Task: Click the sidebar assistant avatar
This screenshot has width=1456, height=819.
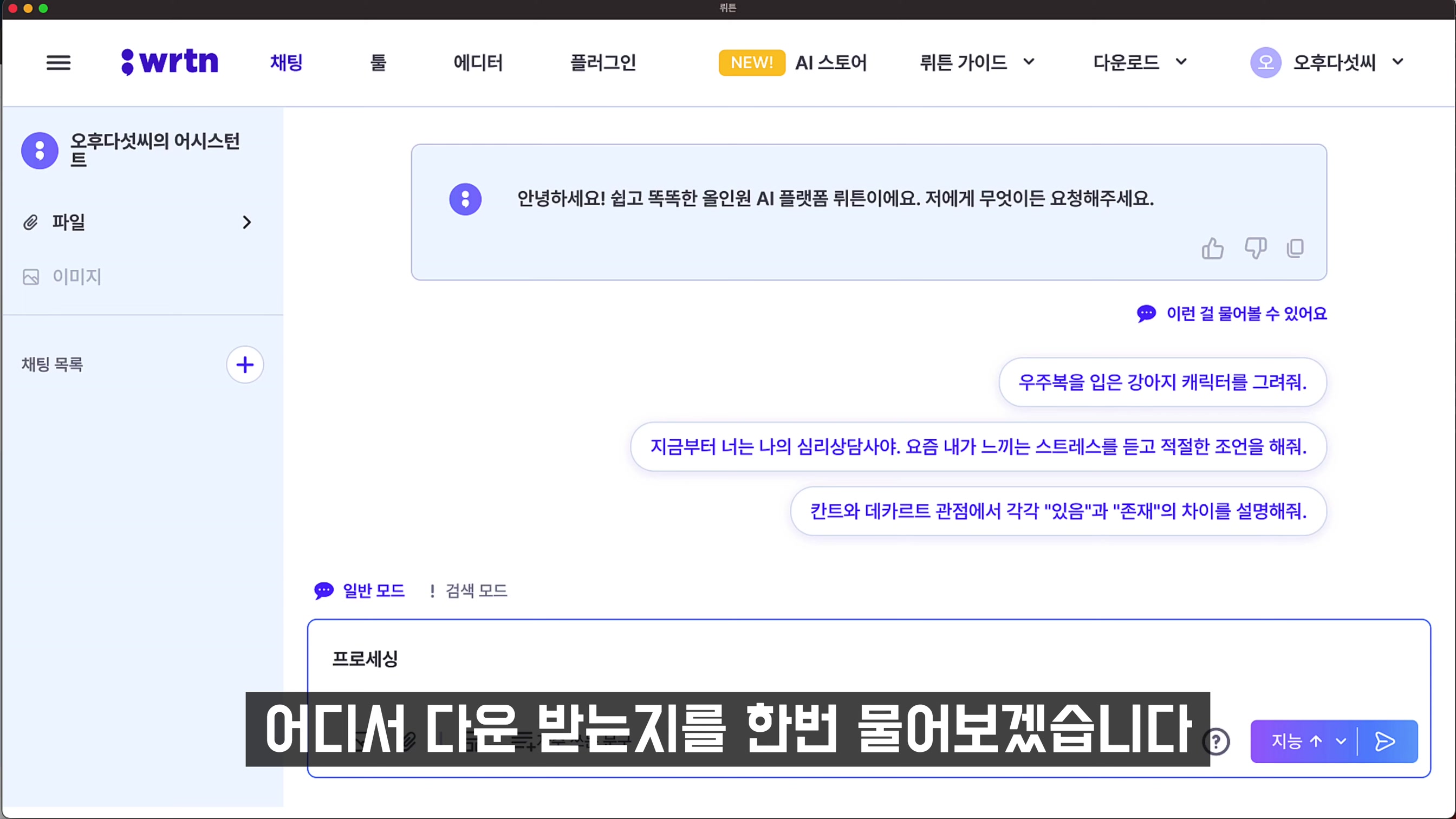Action: click(40, 151)
